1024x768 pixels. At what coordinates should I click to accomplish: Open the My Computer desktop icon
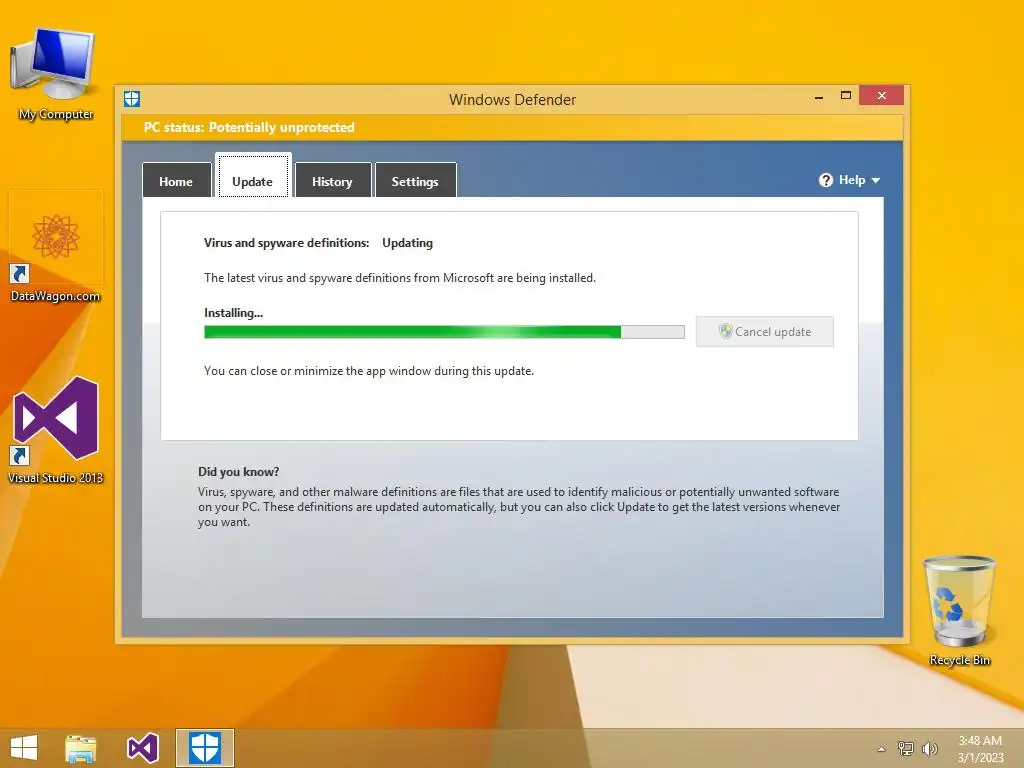[x=55, y=73]
